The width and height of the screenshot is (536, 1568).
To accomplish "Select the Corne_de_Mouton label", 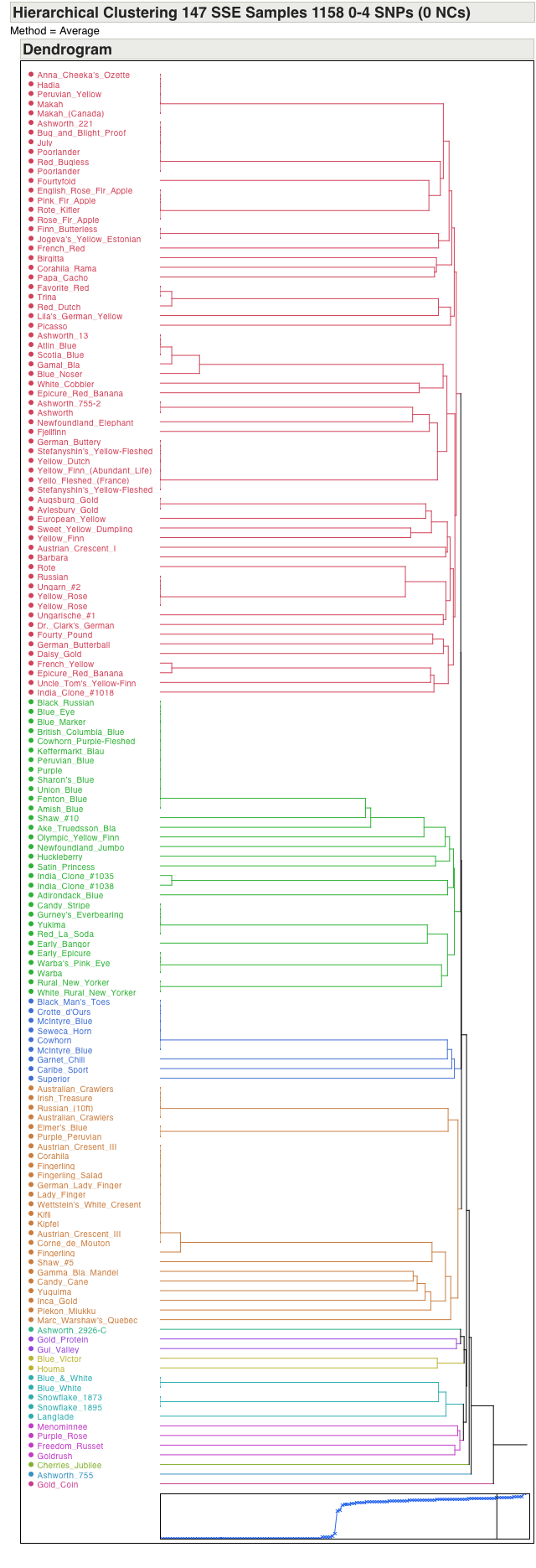I will (x=74, y=1244).
